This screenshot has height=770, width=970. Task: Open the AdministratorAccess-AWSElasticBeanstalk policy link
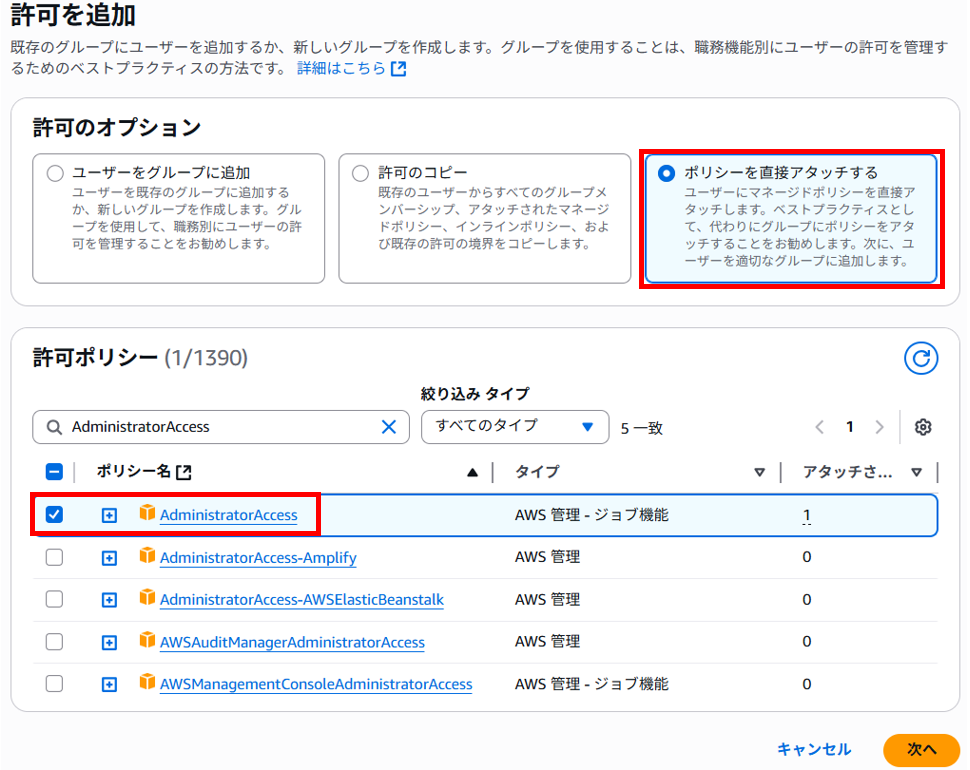[x=302, y=599]
